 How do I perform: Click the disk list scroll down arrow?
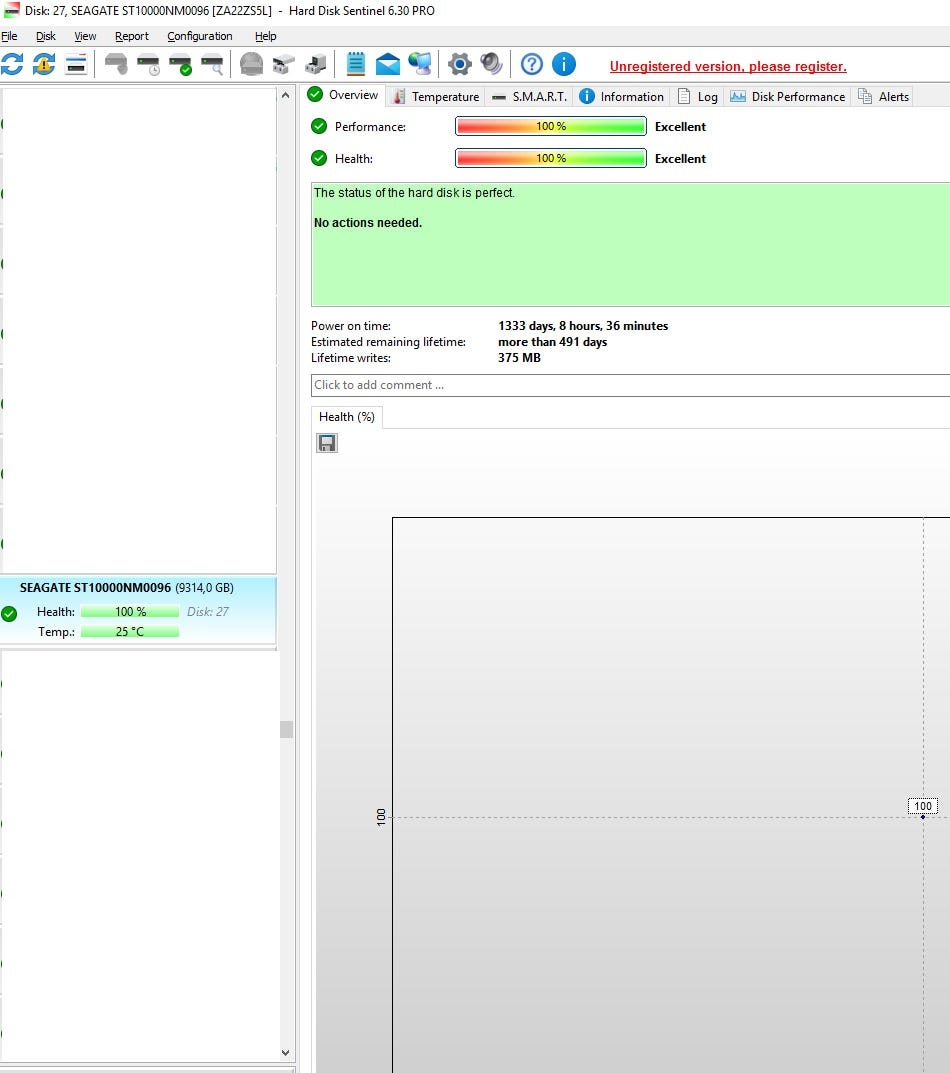pos(286,1053)
